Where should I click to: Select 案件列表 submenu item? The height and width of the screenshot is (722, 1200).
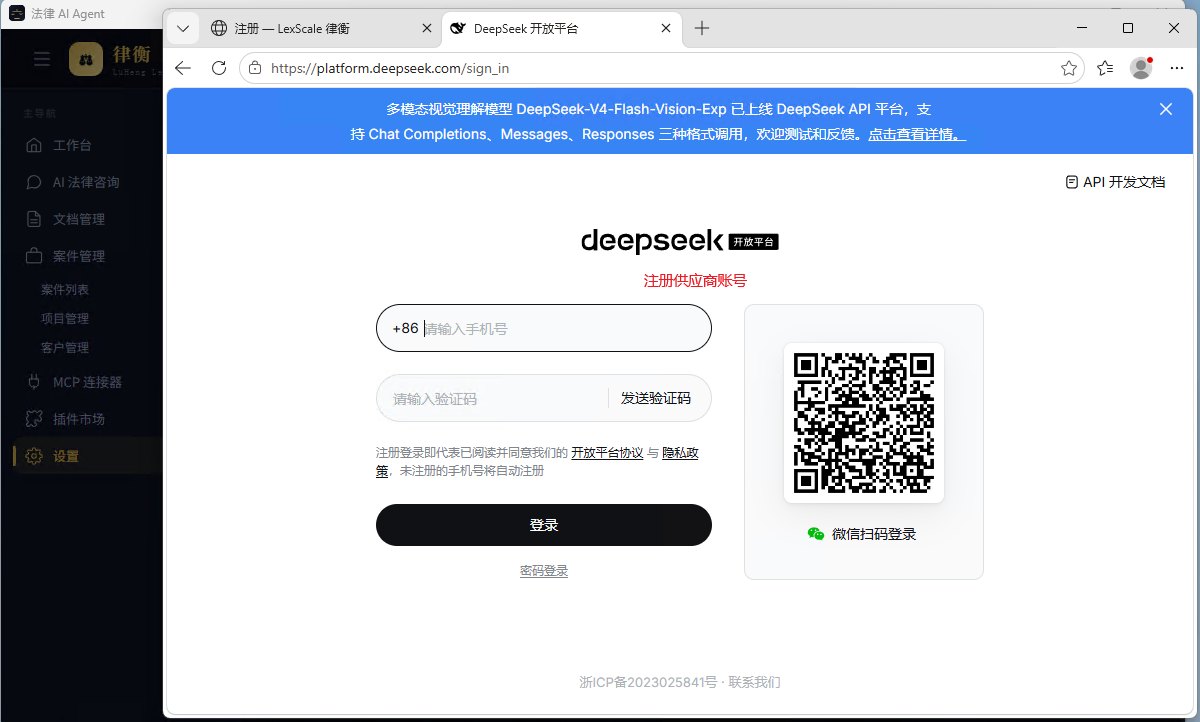(65, 290)
